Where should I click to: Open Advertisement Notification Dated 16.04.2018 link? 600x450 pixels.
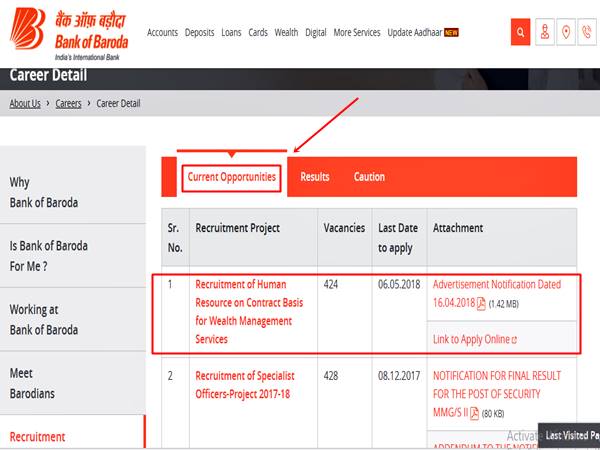[497, 294]
